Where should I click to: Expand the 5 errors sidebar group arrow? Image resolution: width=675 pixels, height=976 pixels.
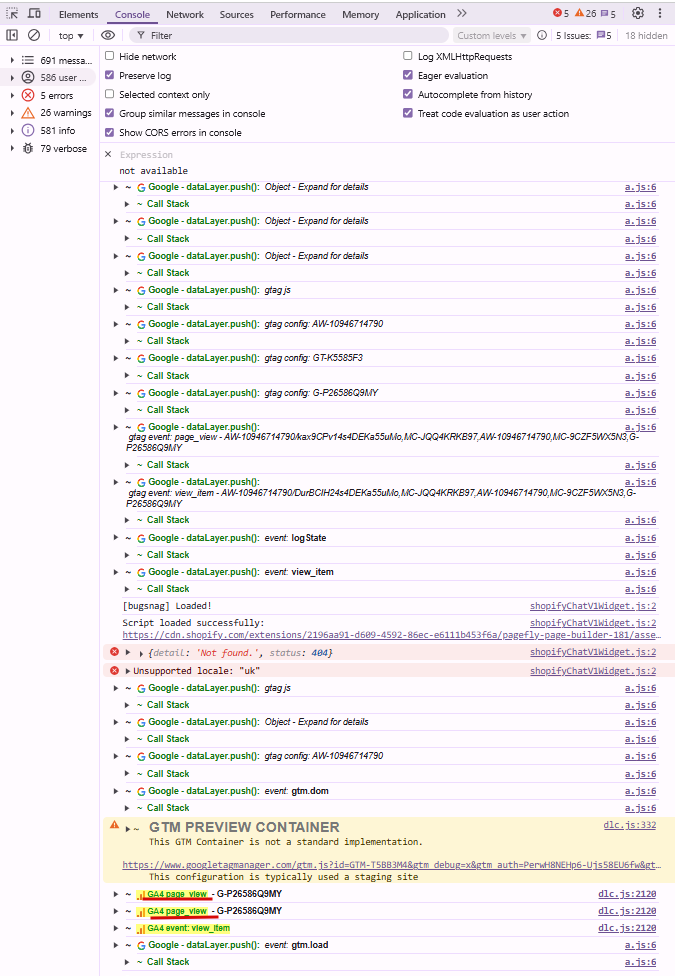12,96
